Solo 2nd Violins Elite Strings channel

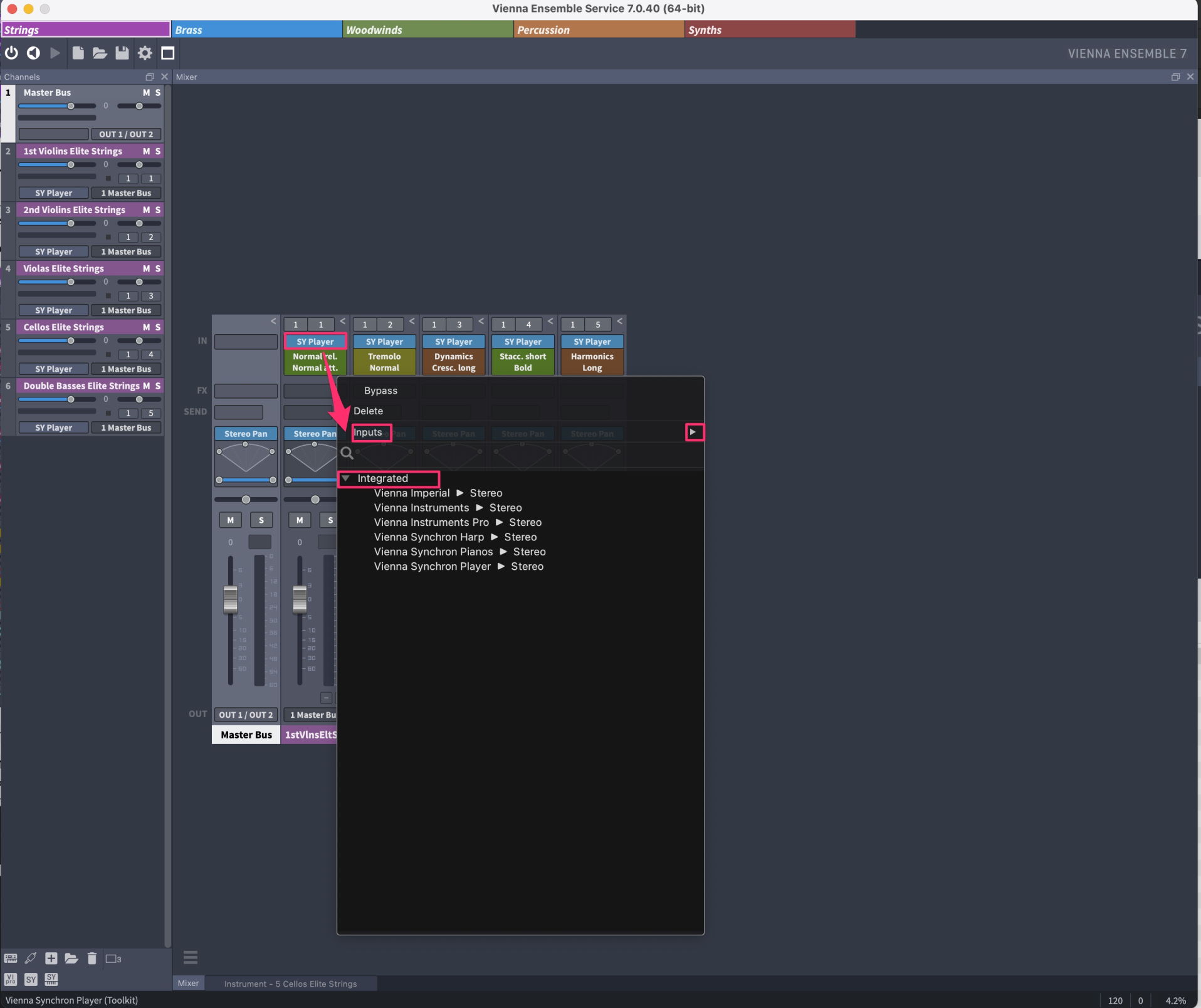coord(158,210)
